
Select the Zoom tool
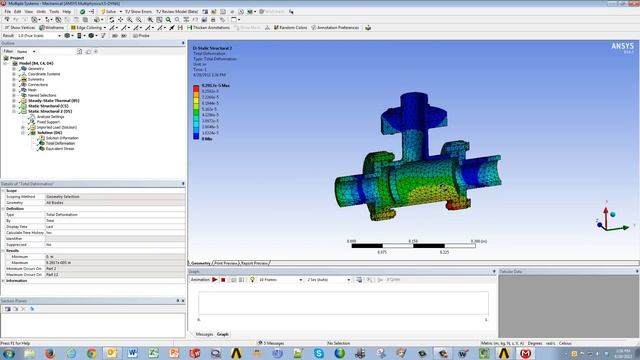coord(129,20)
